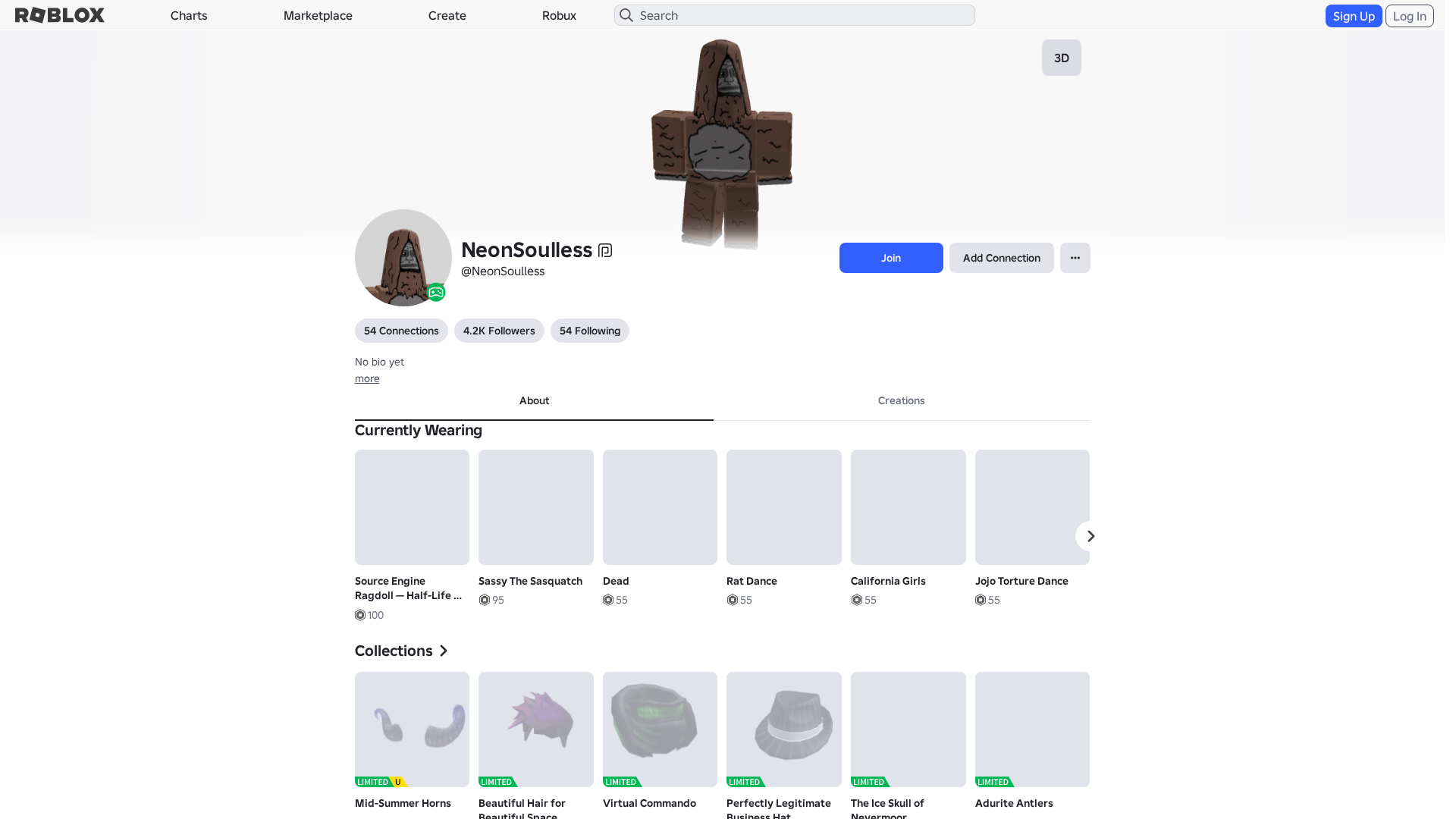The height and width of the screenshot is (819, 1456).
Task: Switch to the About tab
Action: coord(534,400)
